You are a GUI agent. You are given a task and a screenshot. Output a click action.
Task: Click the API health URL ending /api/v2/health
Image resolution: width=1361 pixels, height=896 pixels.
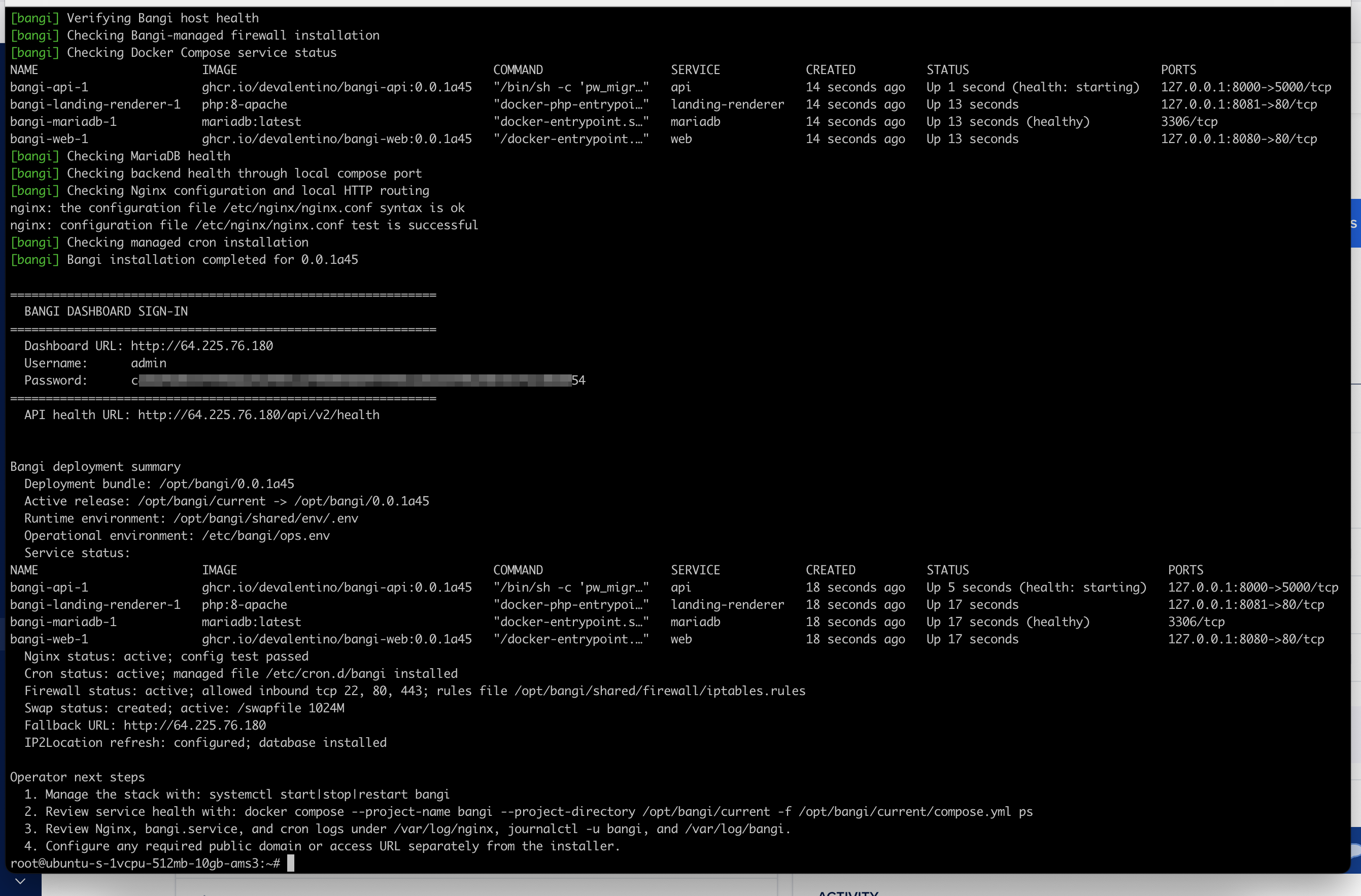pos(258,415)
